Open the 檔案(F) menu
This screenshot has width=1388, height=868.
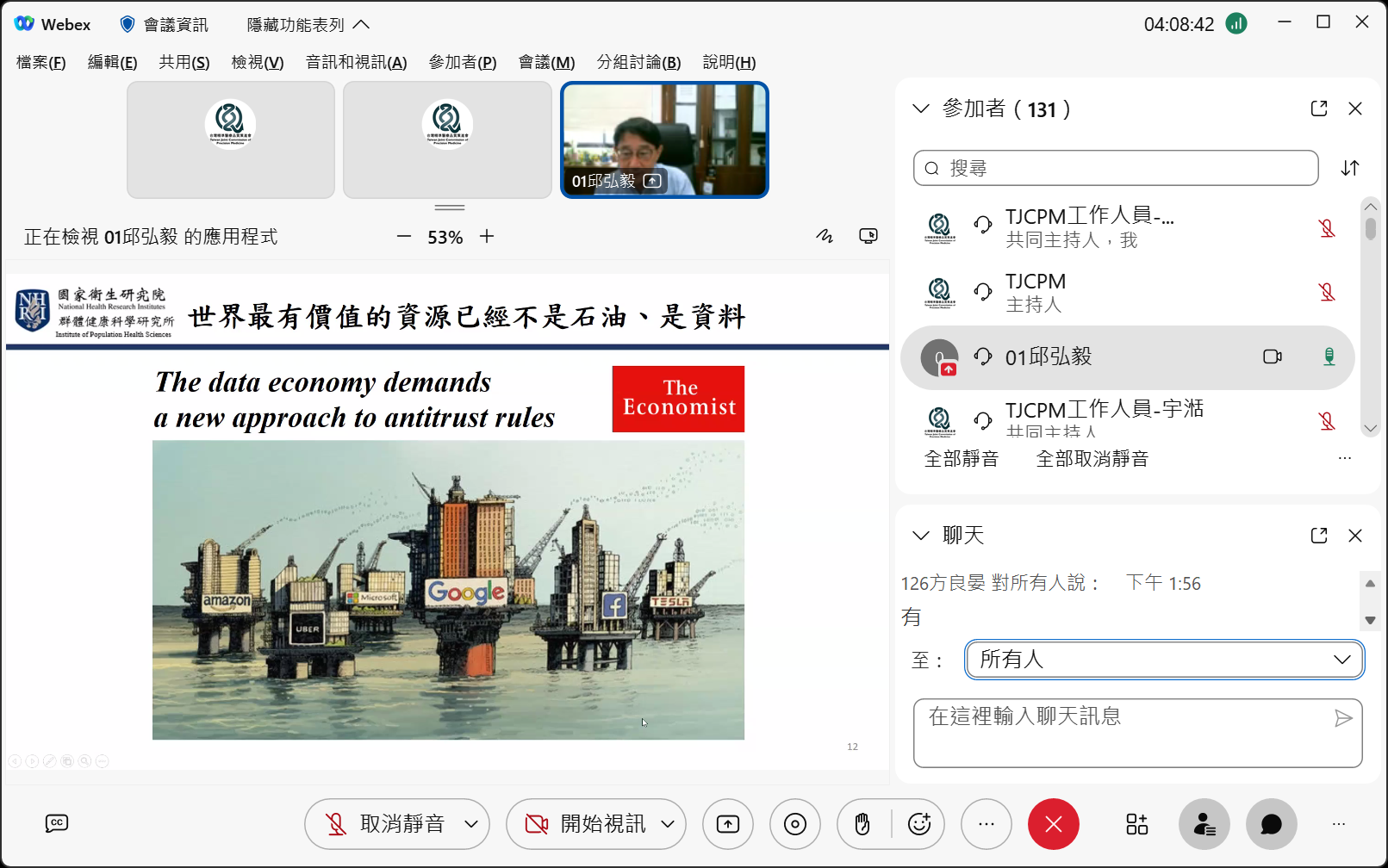41,62
